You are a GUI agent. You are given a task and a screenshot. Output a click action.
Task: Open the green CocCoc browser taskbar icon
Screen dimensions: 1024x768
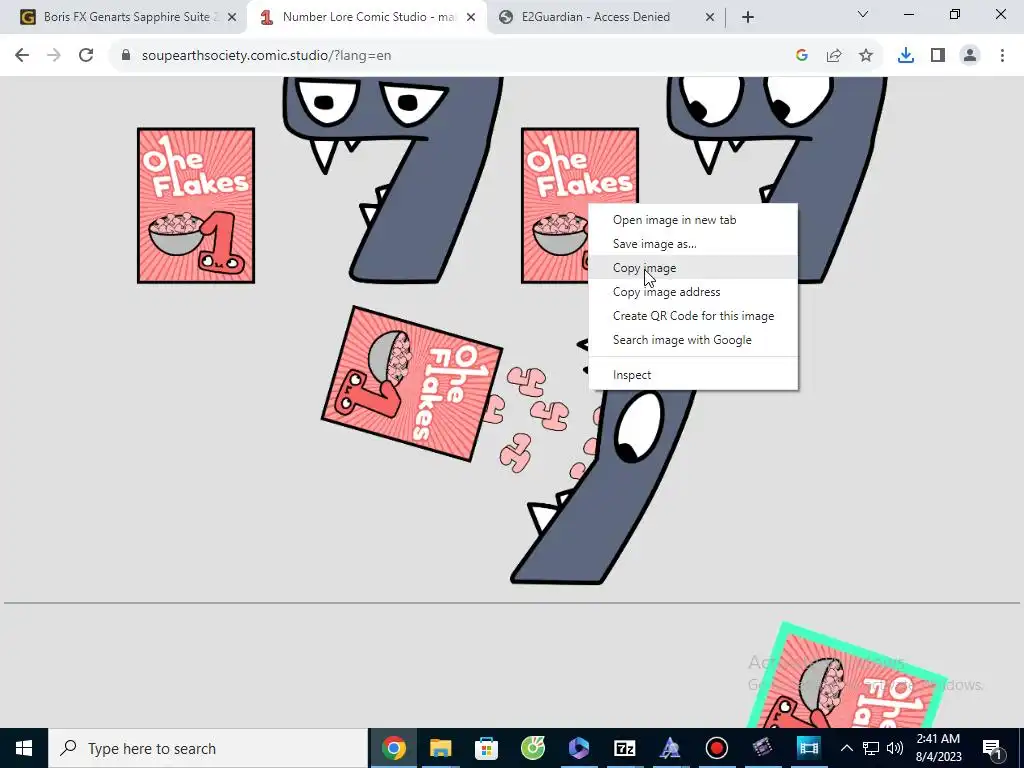pyautogui.click(x=532, y=748)
